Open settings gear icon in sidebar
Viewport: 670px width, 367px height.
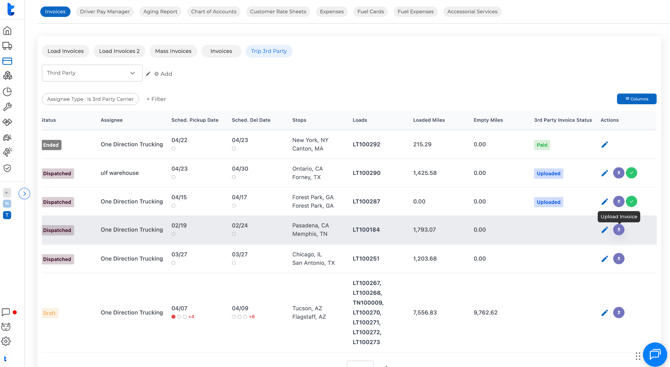(x=6, y=341)
